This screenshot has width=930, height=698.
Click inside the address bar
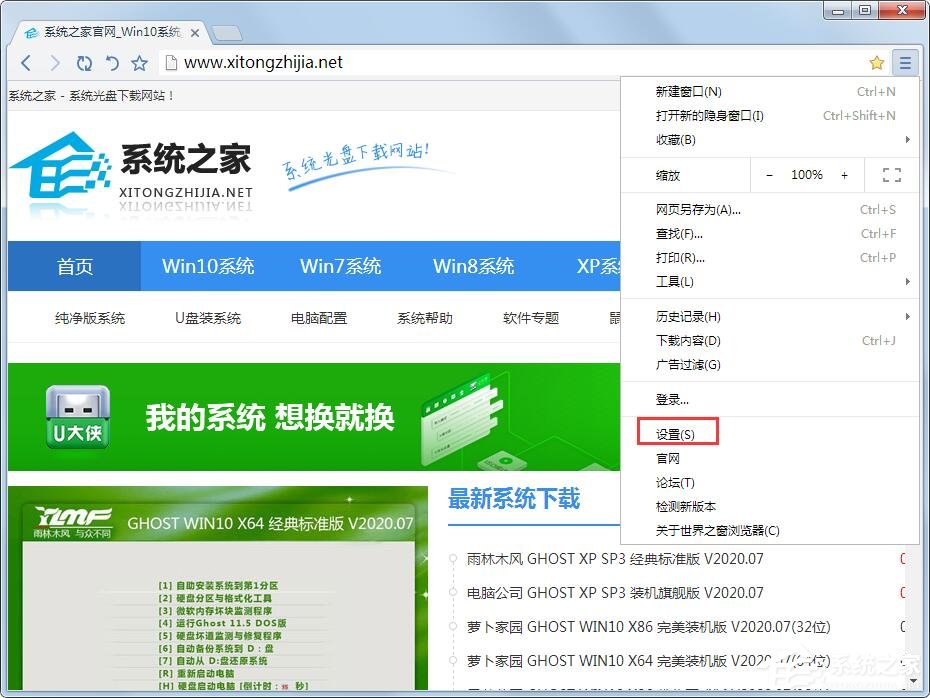click(400, 62)
